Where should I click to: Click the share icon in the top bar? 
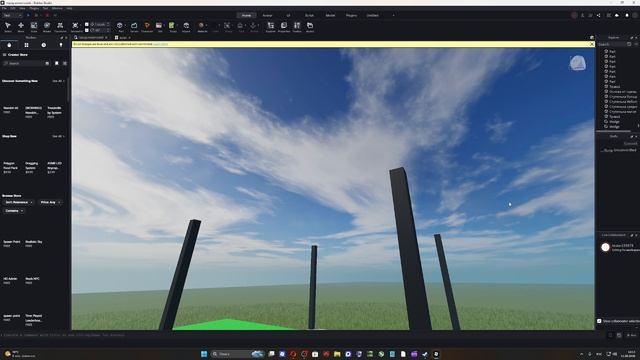(x=598, y=15)
